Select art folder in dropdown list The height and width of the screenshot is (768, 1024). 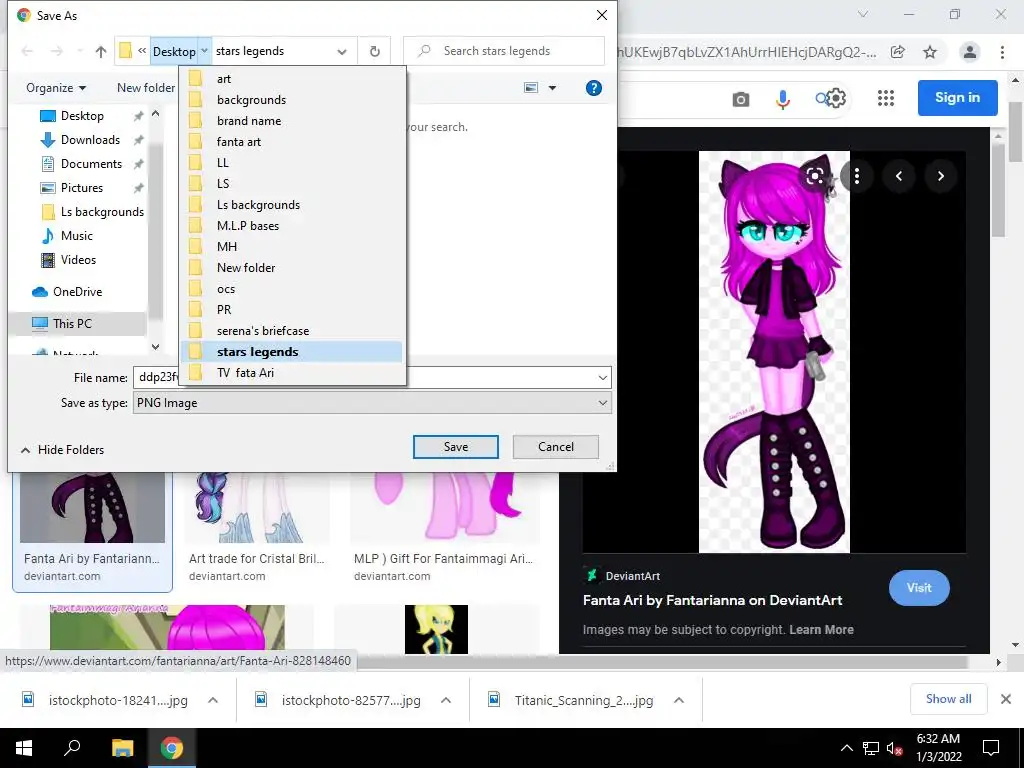[x=292, y=79]
